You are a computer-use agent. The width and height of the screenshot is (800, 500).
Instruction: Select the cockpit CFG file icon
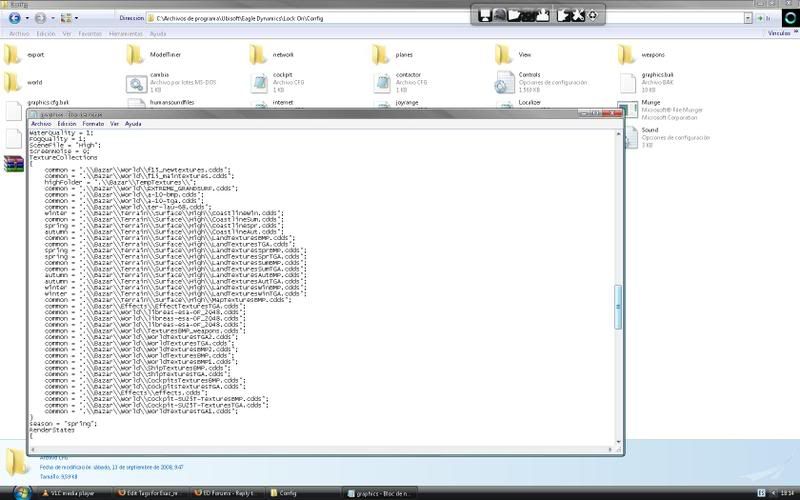tap(259, 83)
